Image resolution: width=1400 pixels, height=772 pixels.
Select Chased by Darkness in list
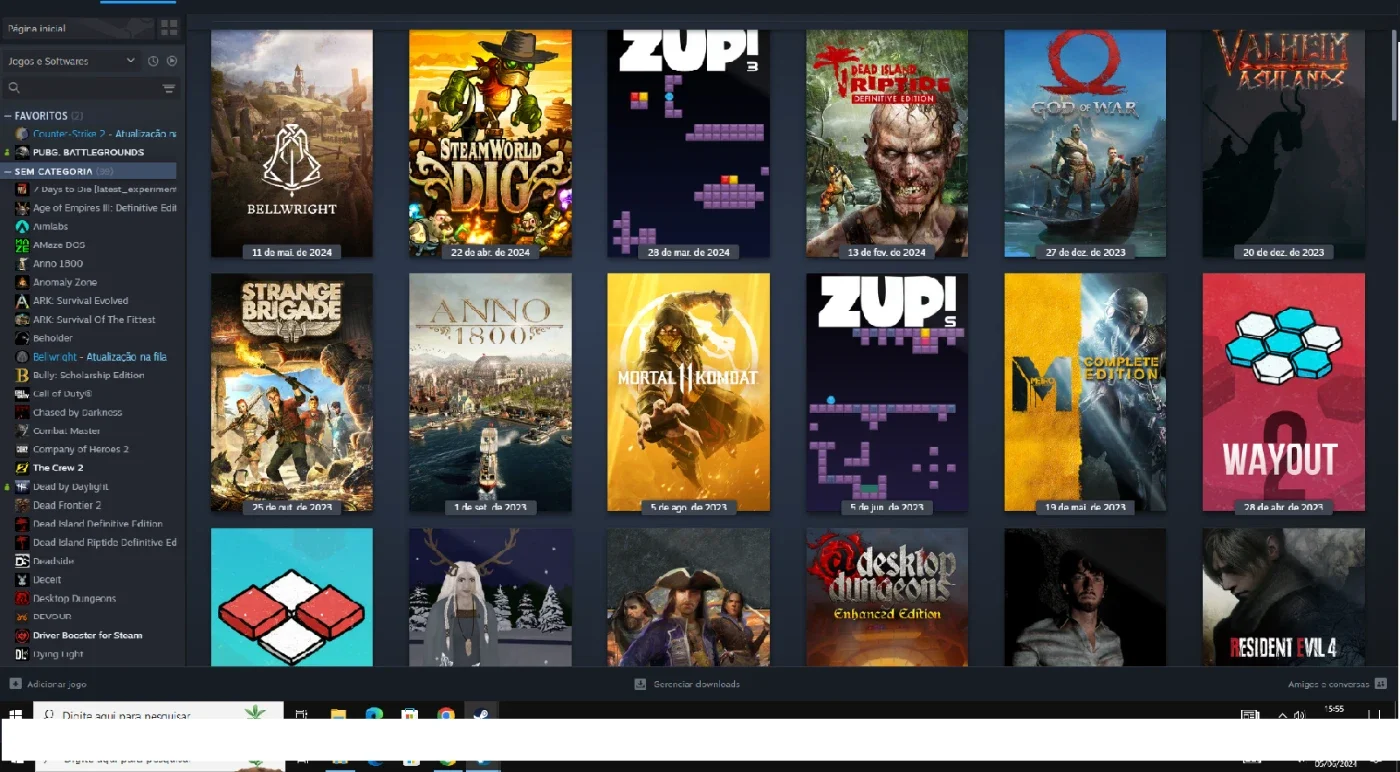78,412
